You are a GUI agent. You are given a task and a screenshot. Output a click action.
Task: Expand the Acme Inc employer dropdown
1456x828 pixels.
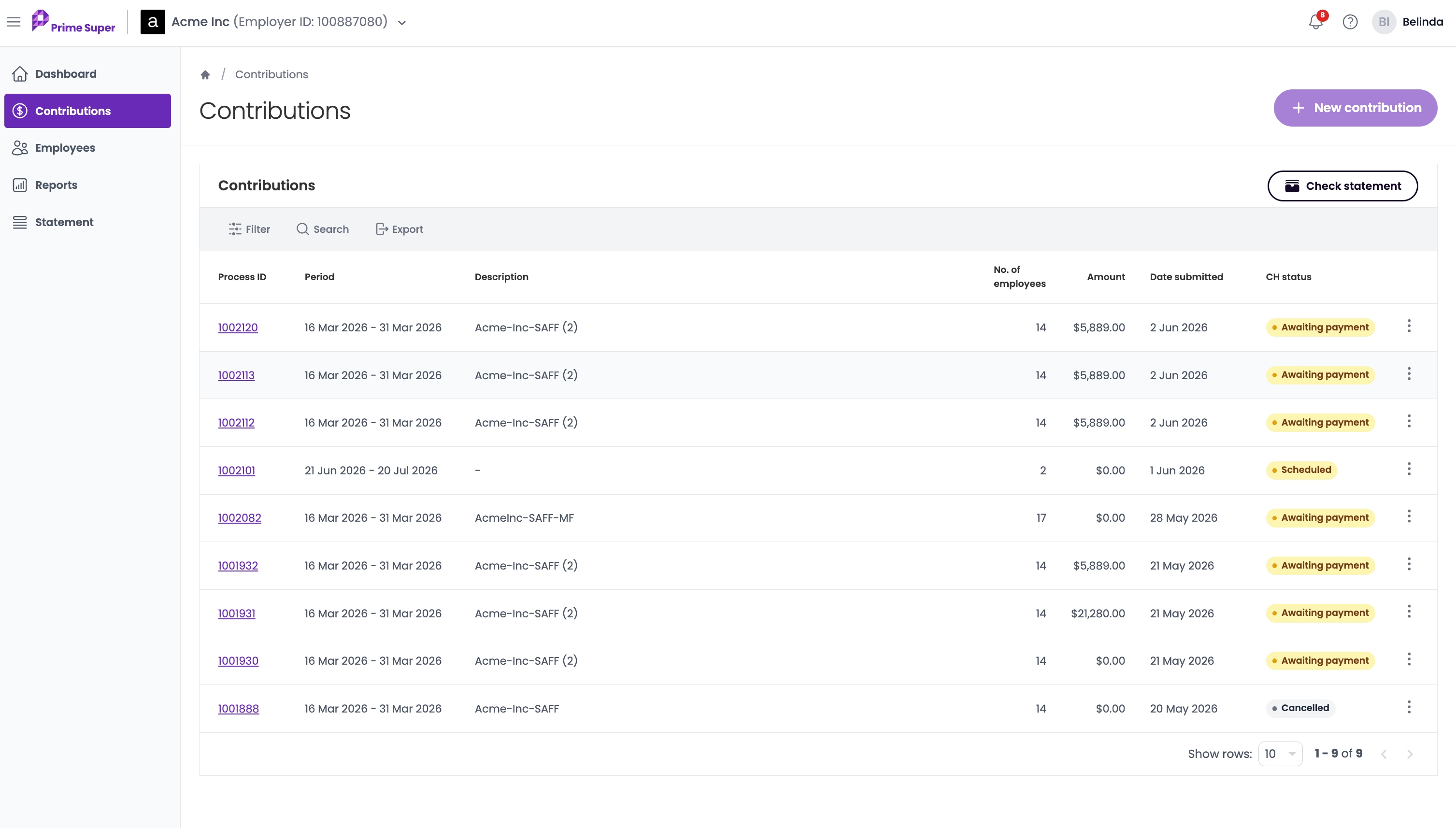(x=402, y=23)
